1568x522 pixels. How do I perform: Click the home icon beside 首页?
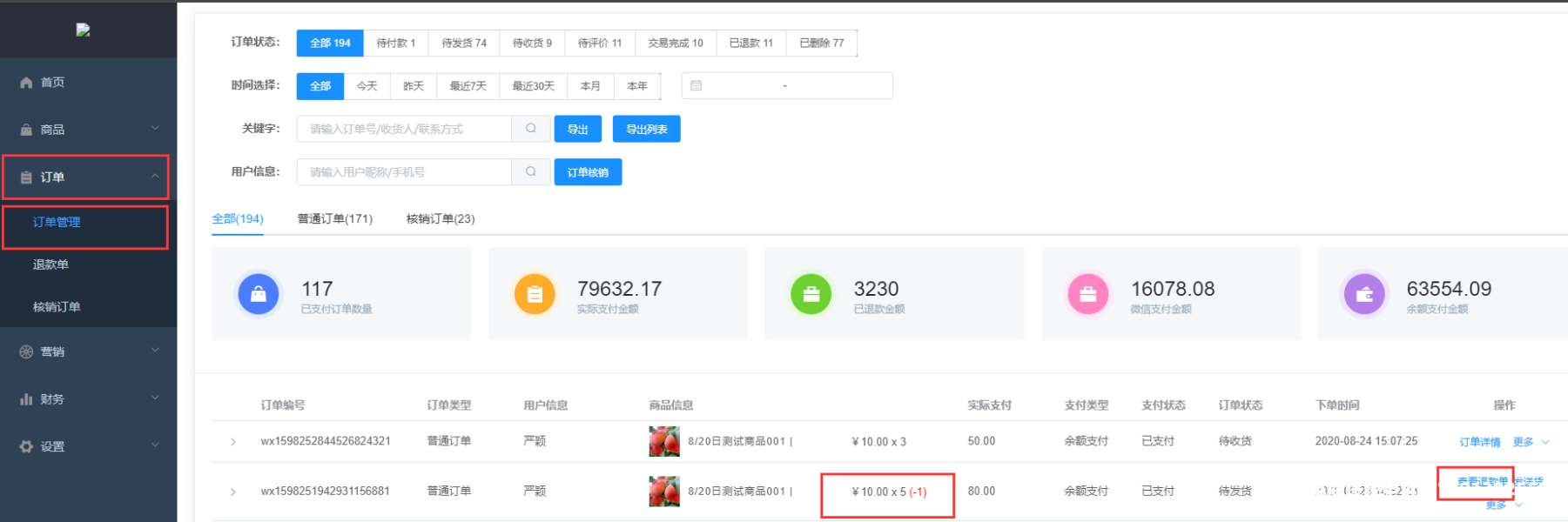(26, 83)
